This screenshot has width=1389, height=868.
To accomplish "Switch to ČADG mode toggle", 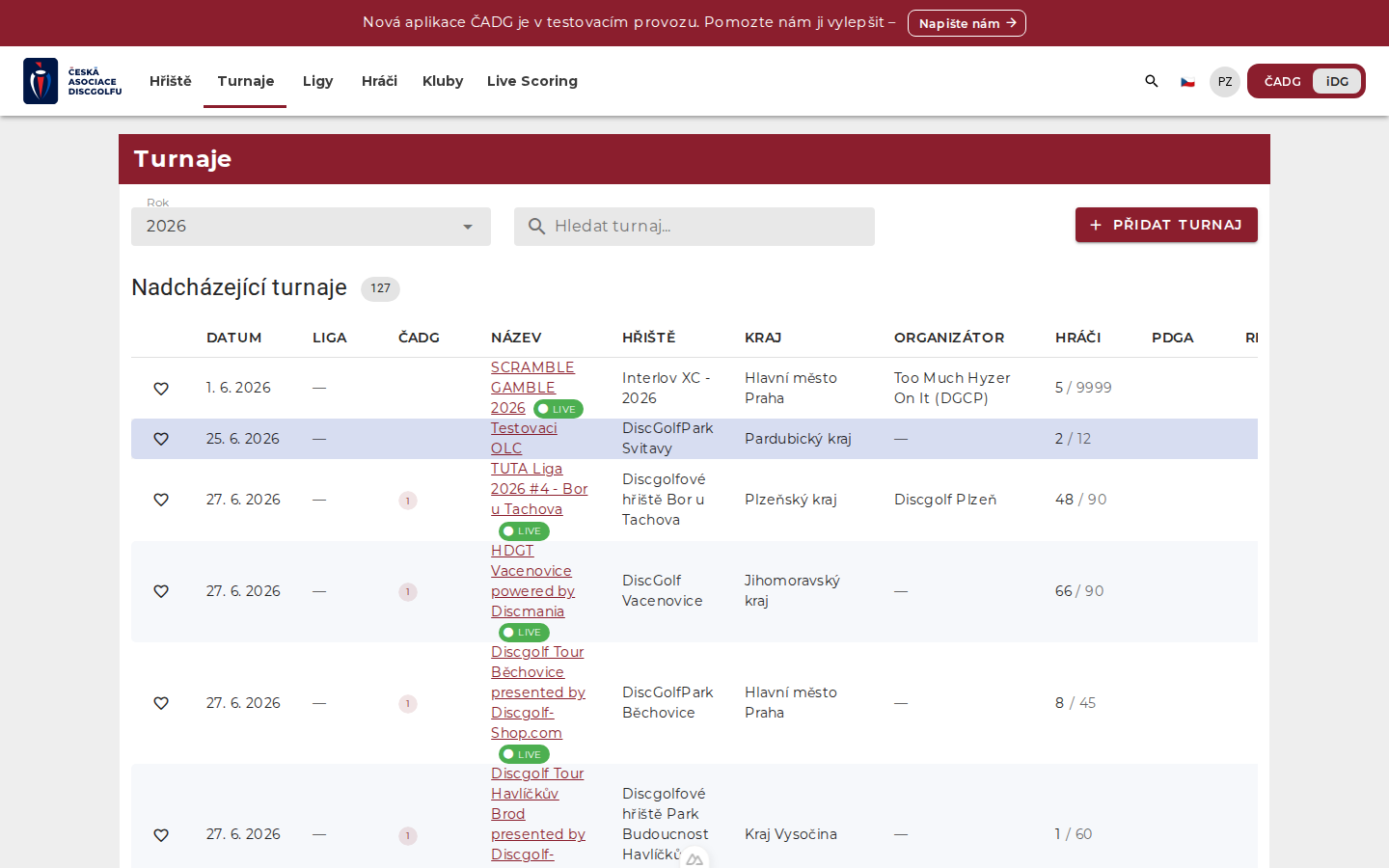I will click(1282, 81).
